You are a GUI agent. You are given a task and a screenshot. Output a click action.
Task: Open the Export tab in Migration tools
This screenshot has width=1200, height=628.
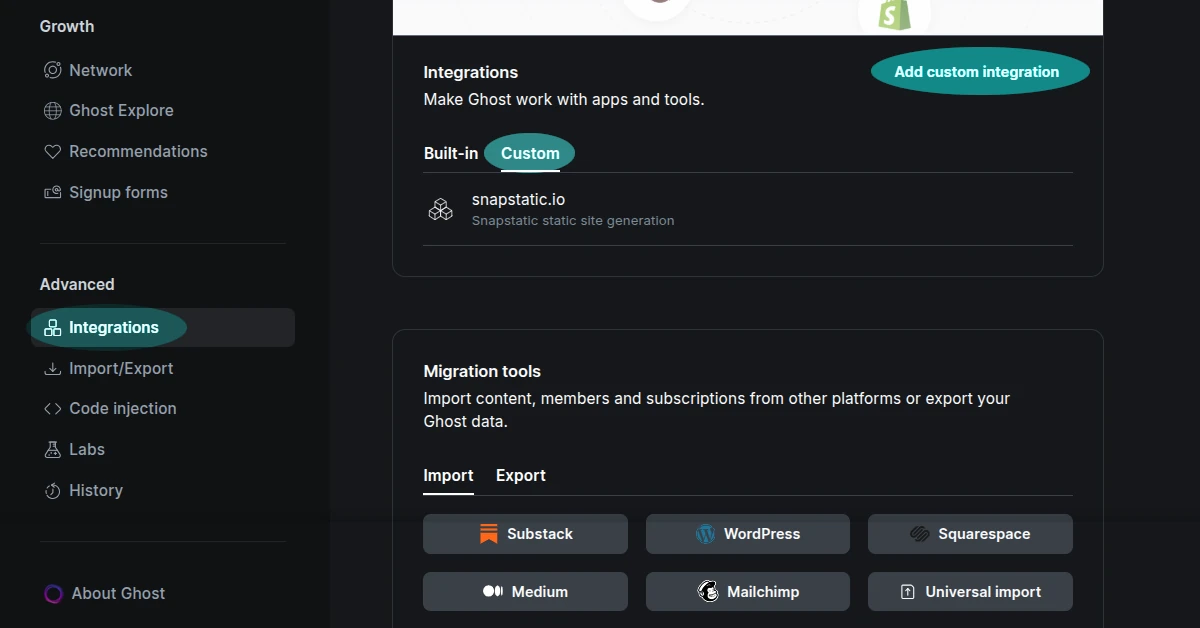pyautogui.click(x=520, y=475)
